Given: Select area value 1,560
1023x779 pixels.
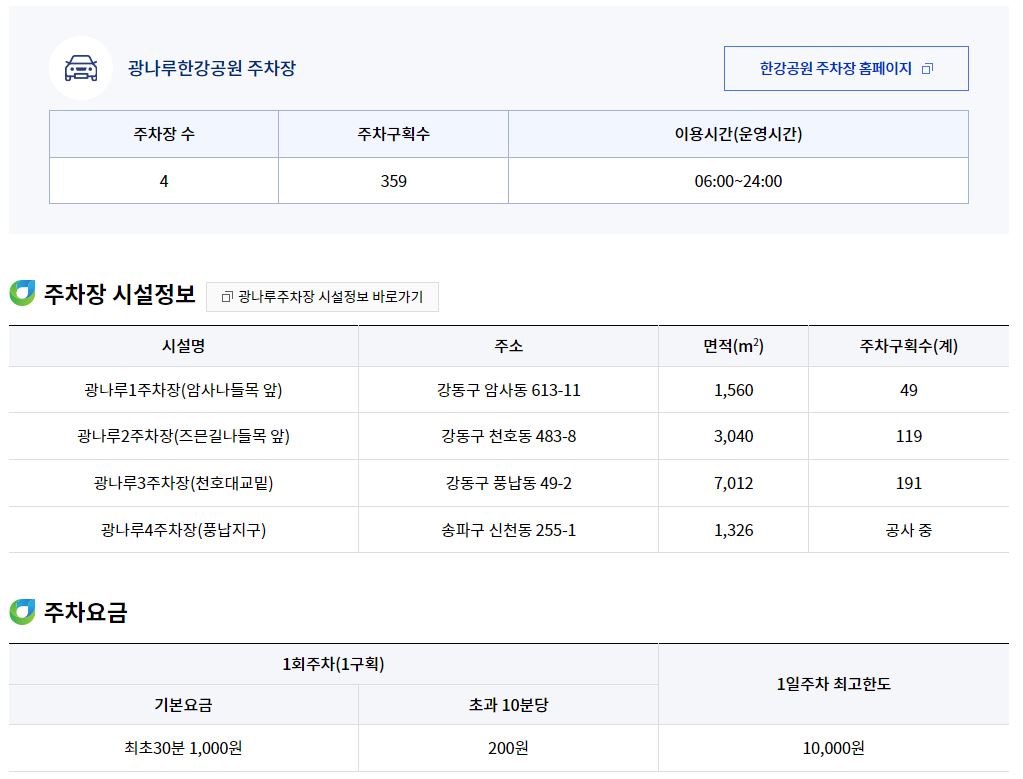Looking at the screenshot, I should coord(733,390).
